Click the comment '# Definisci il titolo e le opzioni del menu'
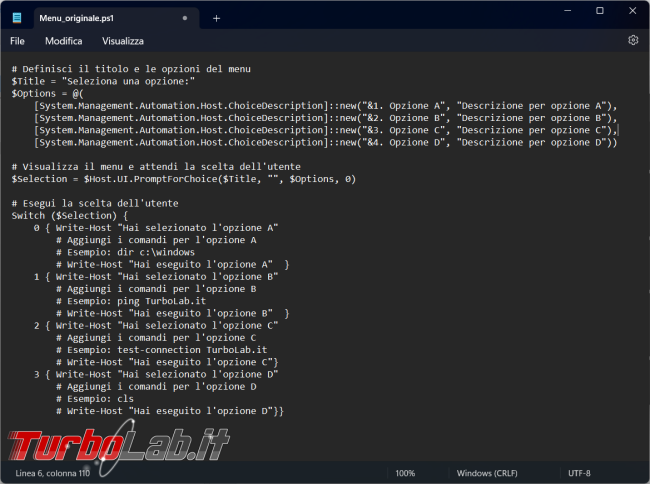Image resolution: width=650 pixels, height=484 pixels. pos(131,69)
